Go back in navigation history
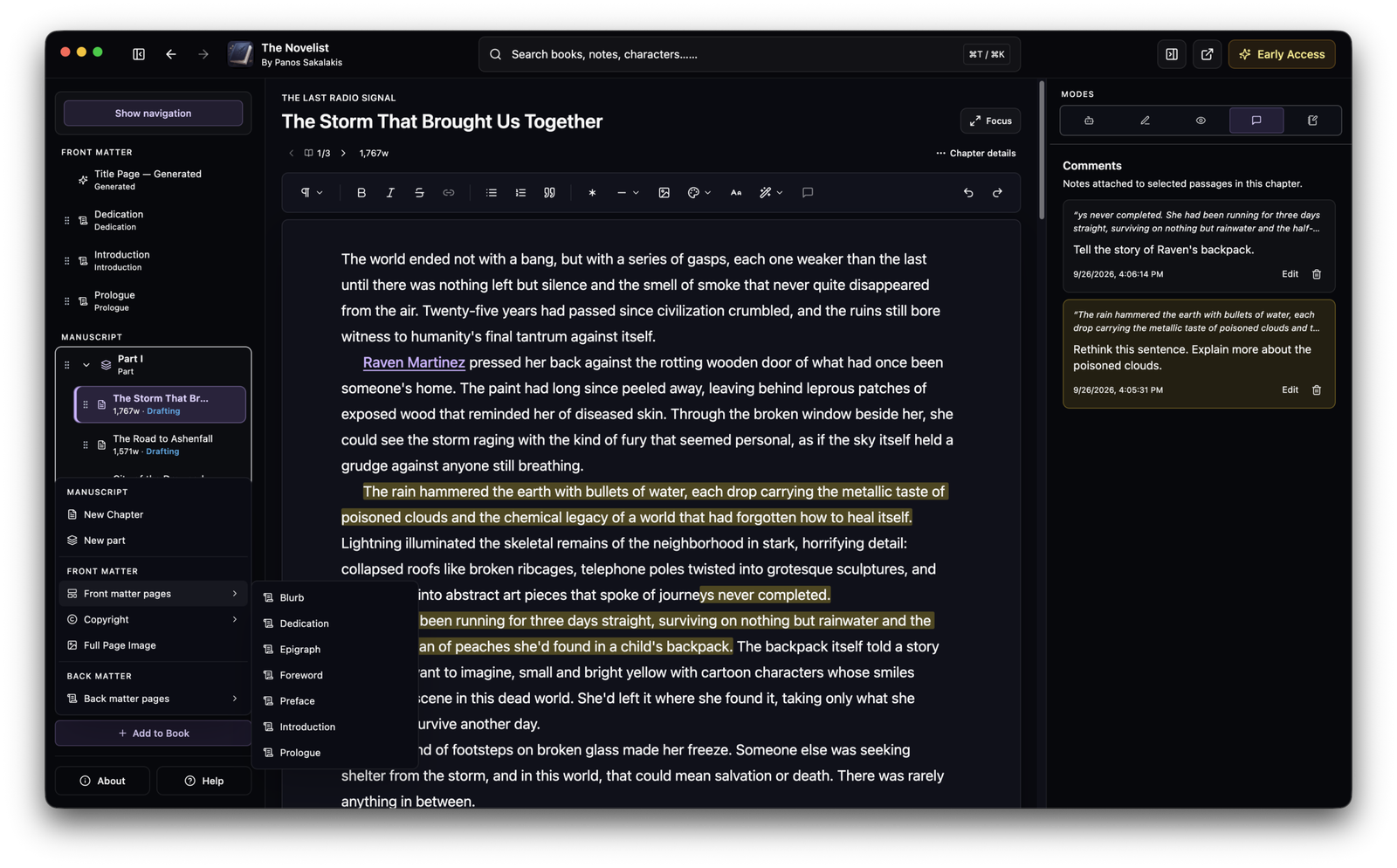Viewport: 1397px width, 868px height. point(171,54)
